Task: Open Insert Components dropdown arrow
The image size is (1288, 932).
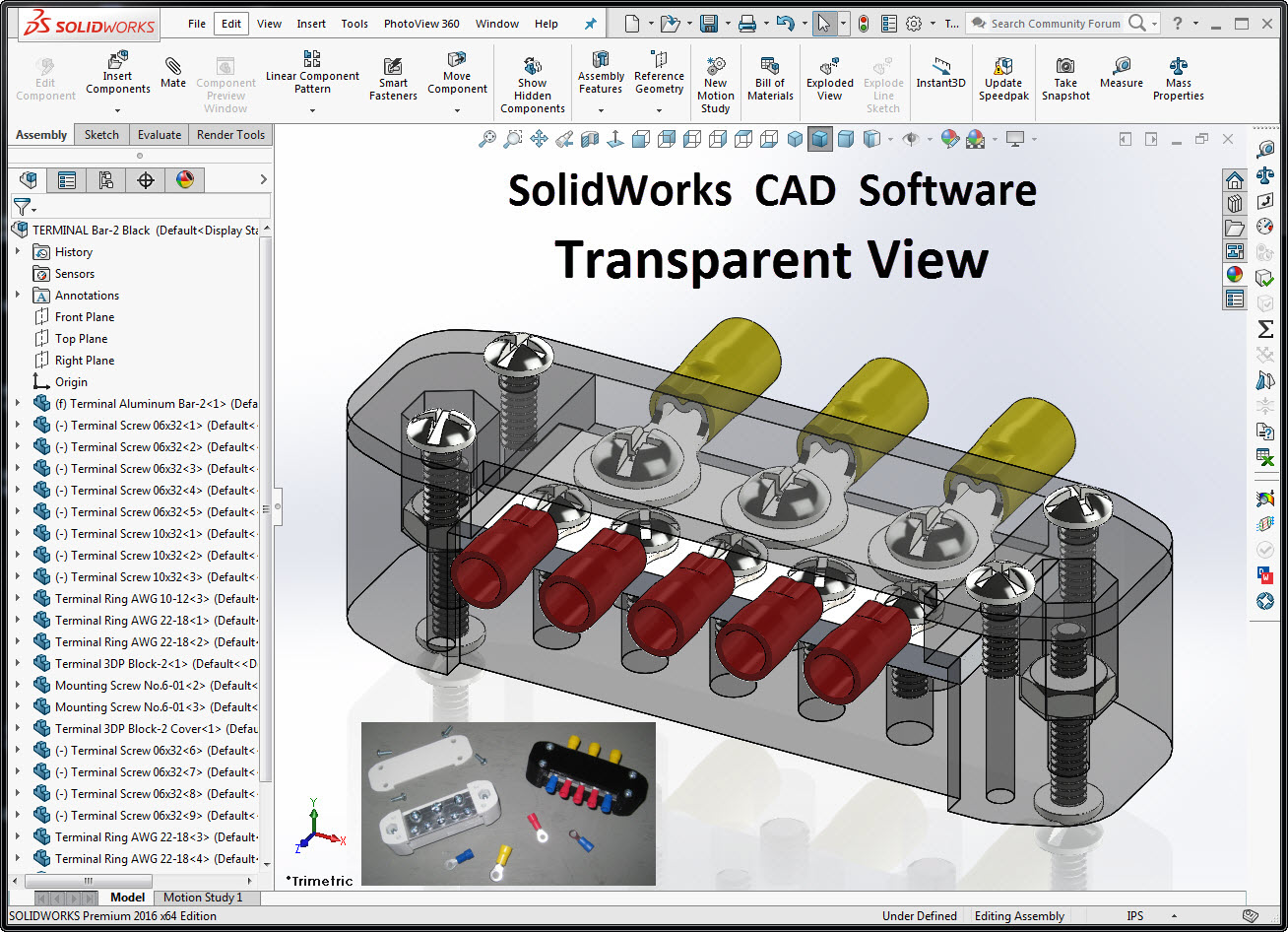Action: click(117, 108)
